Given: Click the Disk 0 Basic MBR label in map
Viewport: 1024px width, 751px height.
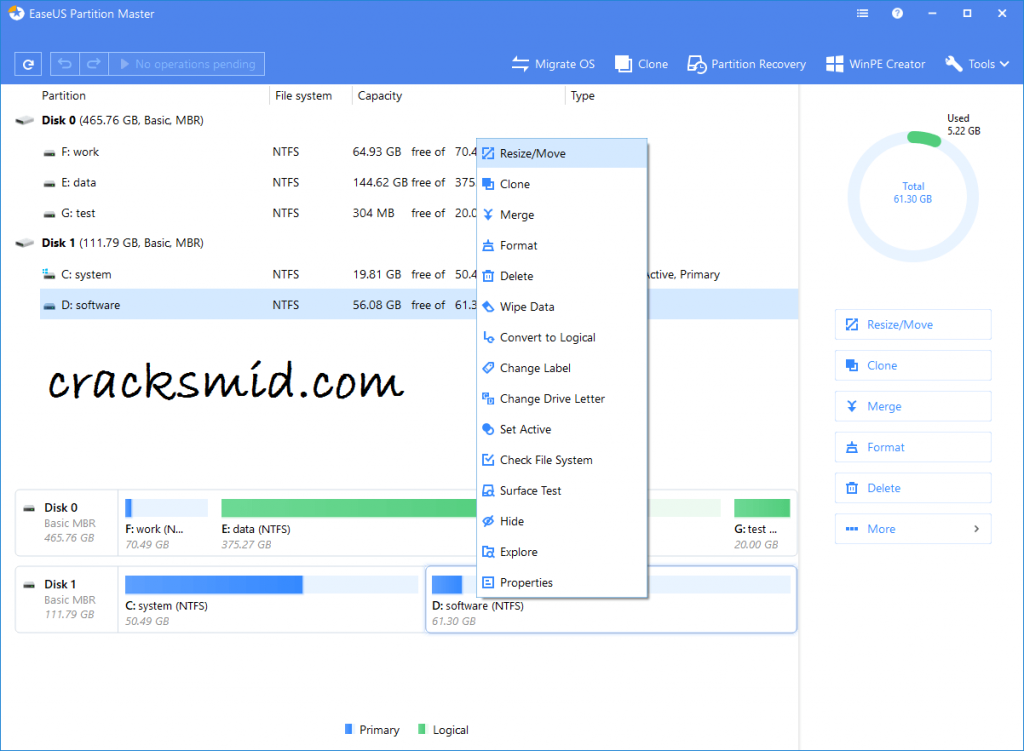Looking at the screenshot, I should coord(67,522).
